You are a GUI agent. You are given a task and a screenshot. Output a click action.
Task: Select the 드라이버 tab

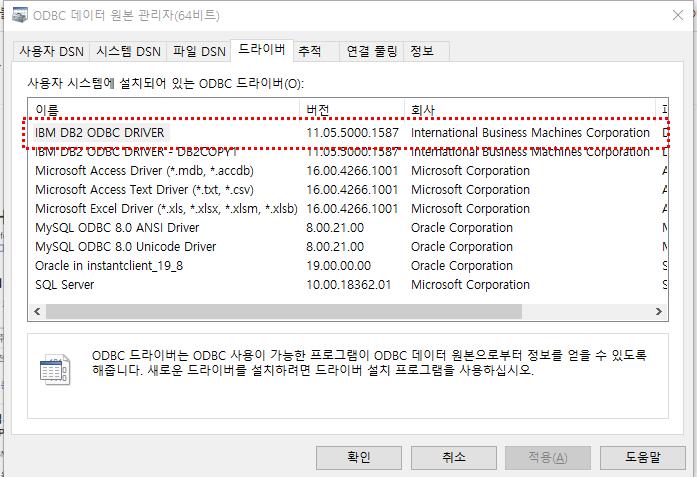click(x=262, y=50)
